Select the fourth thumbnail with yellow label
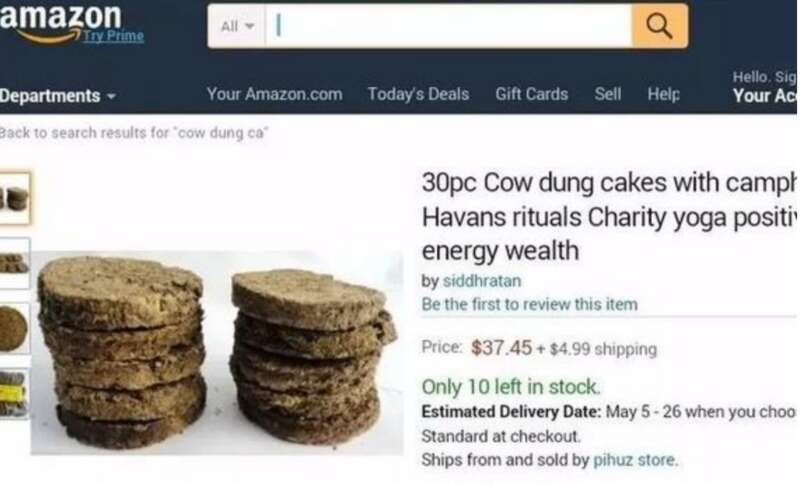 (x=15, y=393)
